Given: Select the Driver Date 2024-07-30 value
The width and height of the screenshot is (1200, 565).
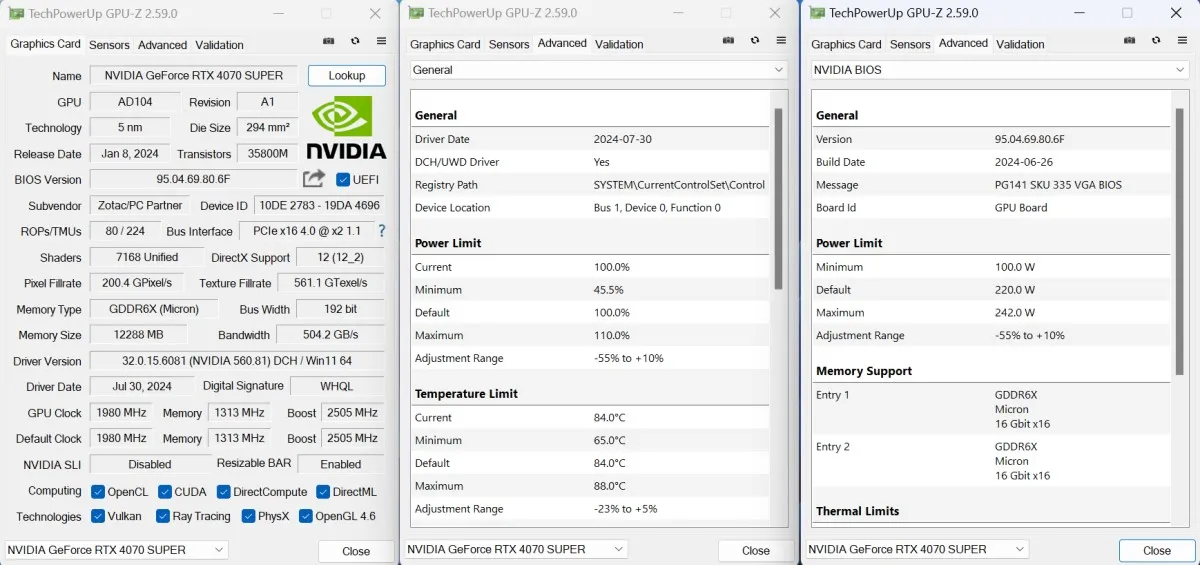Looking at the screenshot, I should pos(623,139).
